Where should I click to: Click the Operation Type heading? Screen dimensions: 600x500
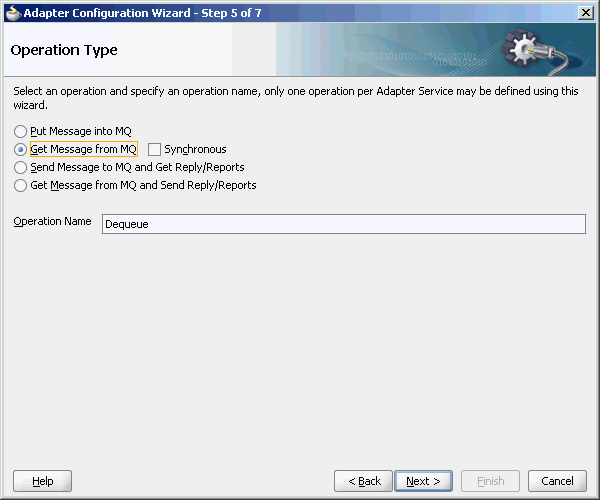[64, 50]
